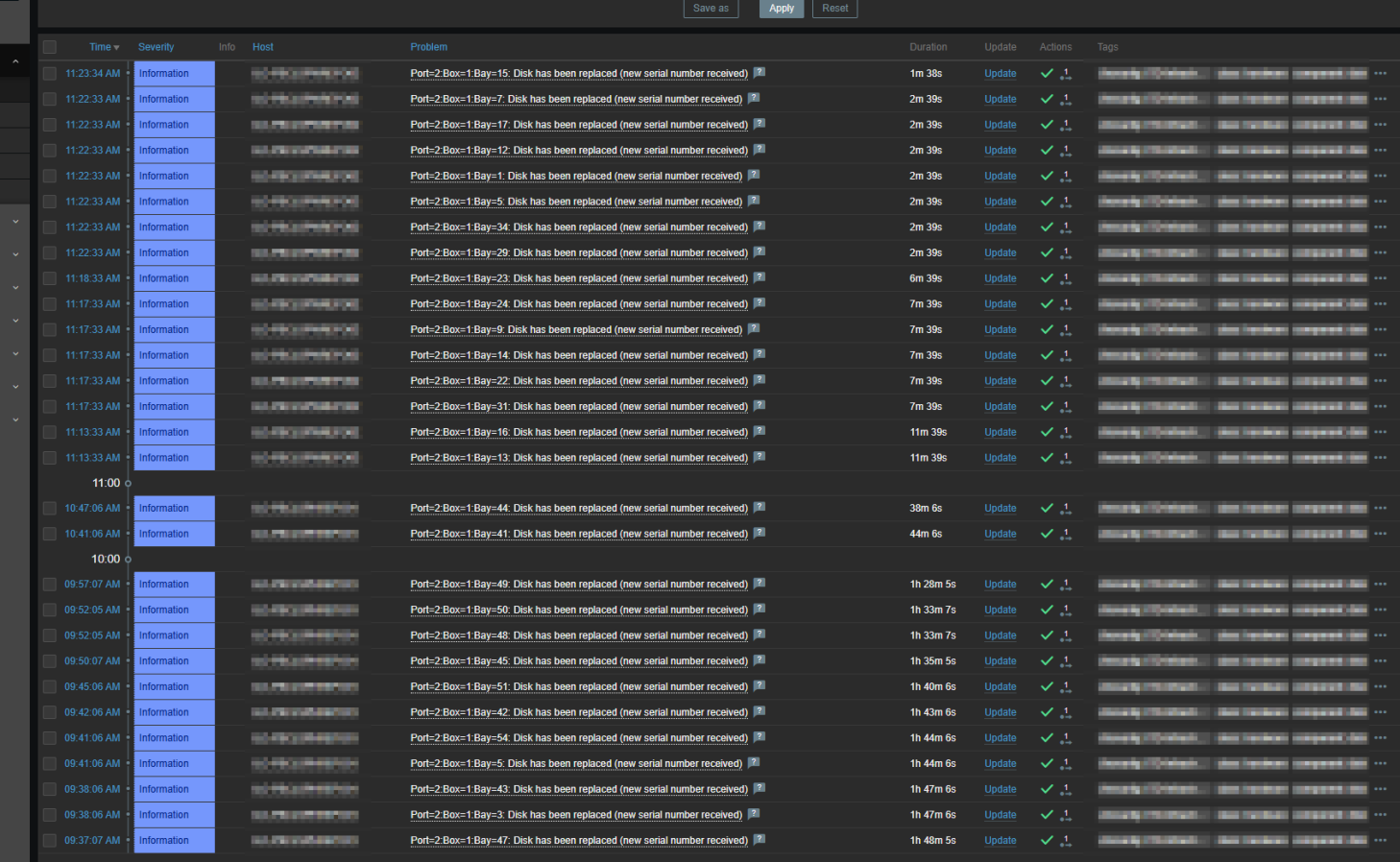Click acknowledged checkmark icon for Bay=43 row

pos(1048,789)
